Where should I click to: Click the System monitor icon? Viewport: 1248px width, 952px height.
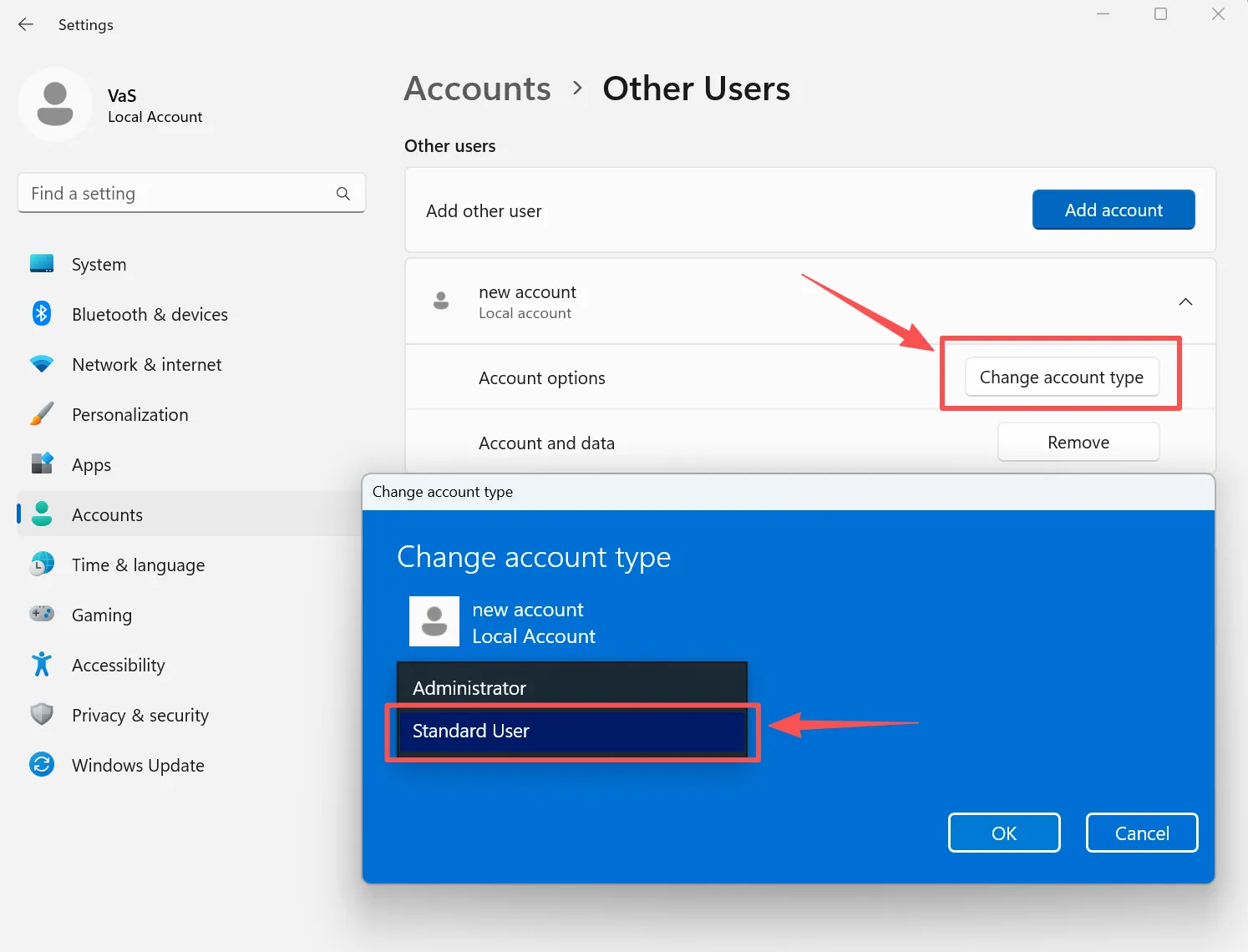coord(42,264)
